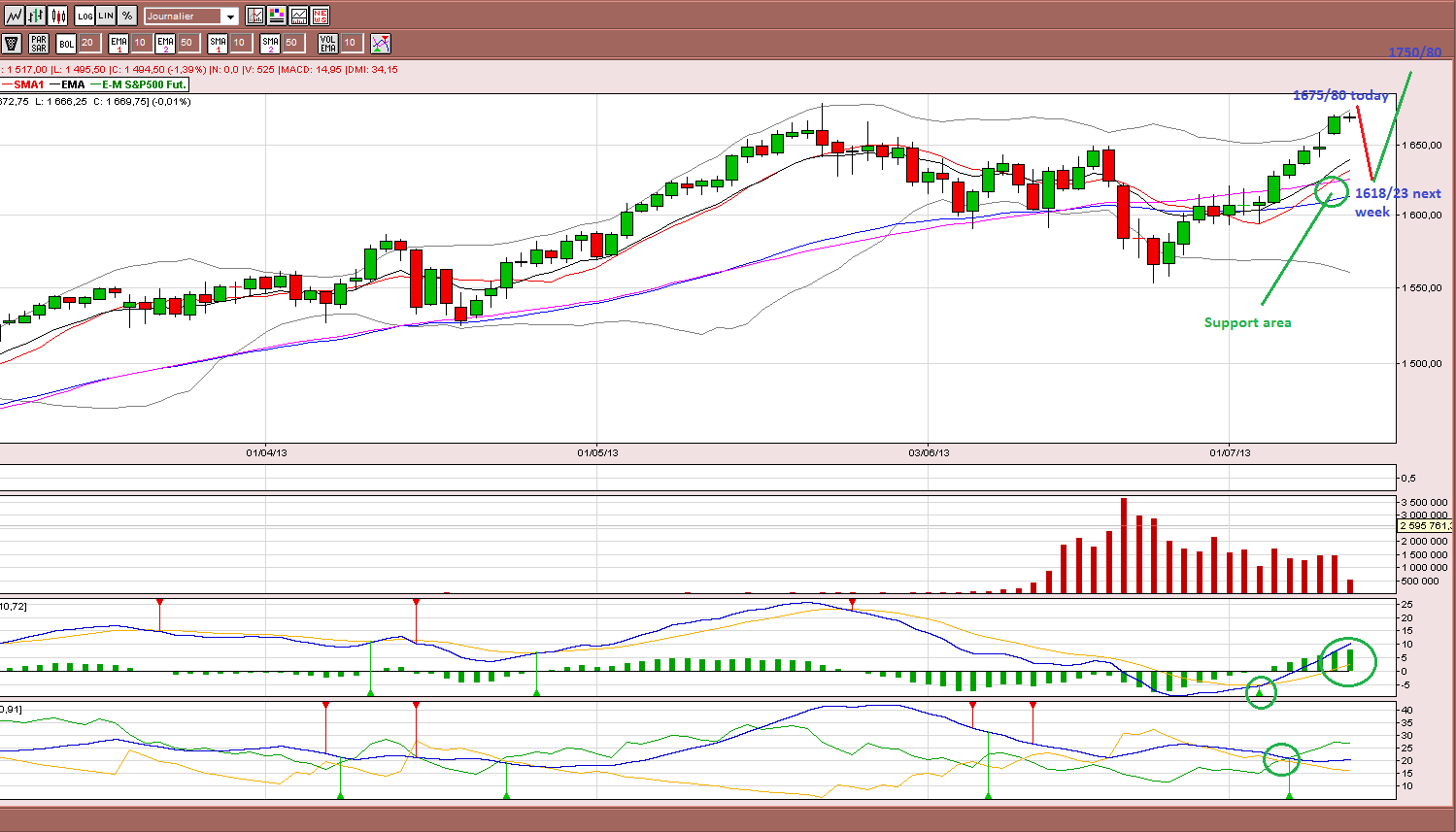Click the DMI: 34,15 readout
This screenshot has width=1456, height=832.
pos(371,70)
